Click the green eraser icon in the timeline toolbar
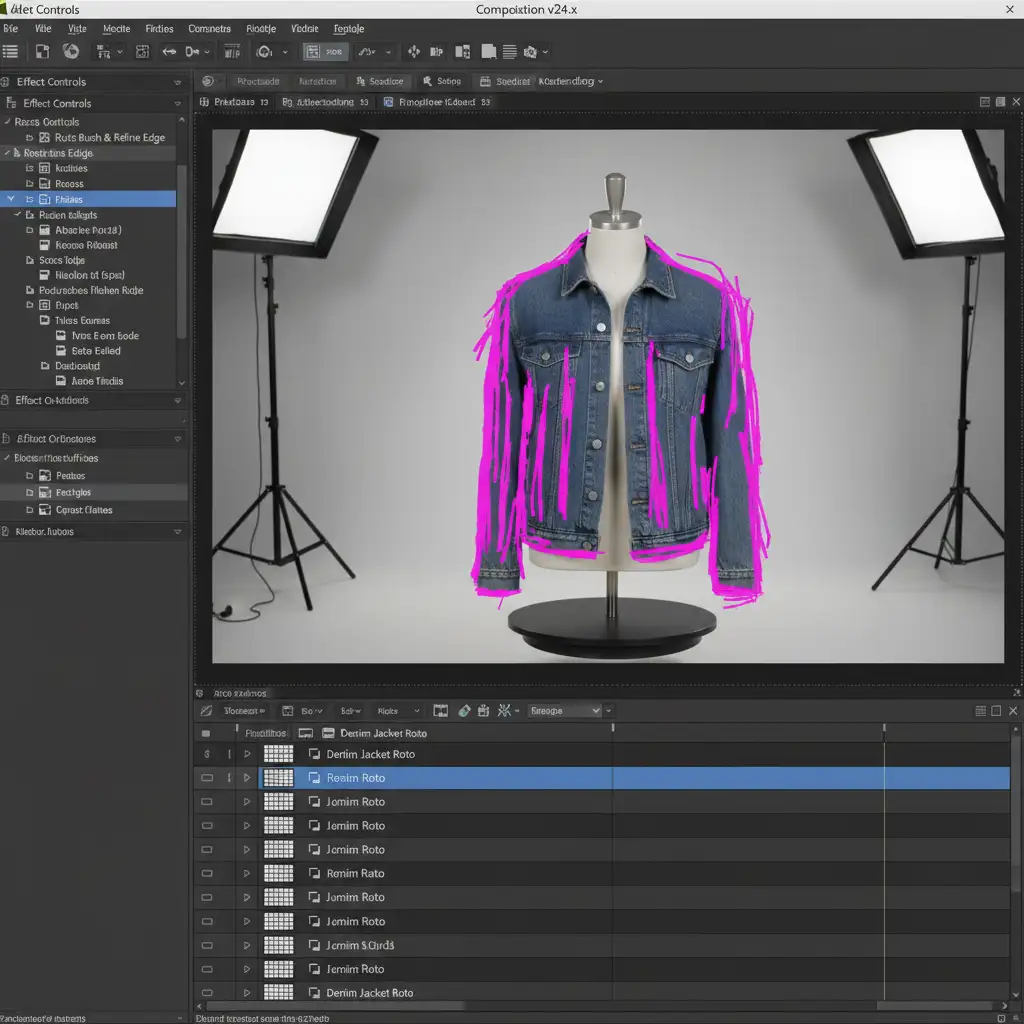Viewport: 1024px width, 1024px height. pyautogui.click(x=464, y=711)
